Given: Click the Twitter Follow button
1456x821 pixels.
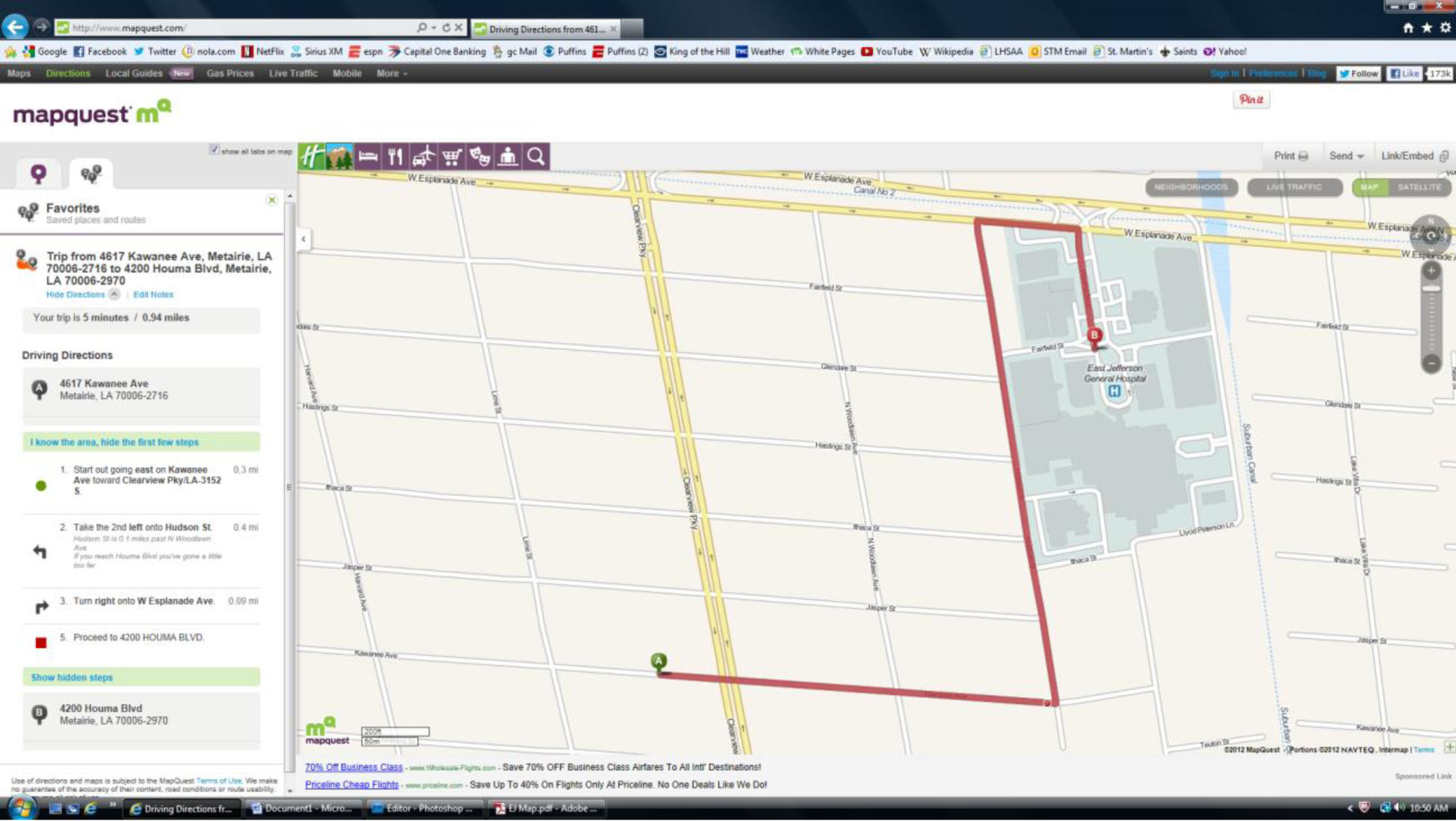Looking at the screenshot, I should [x=1358, y=73].
